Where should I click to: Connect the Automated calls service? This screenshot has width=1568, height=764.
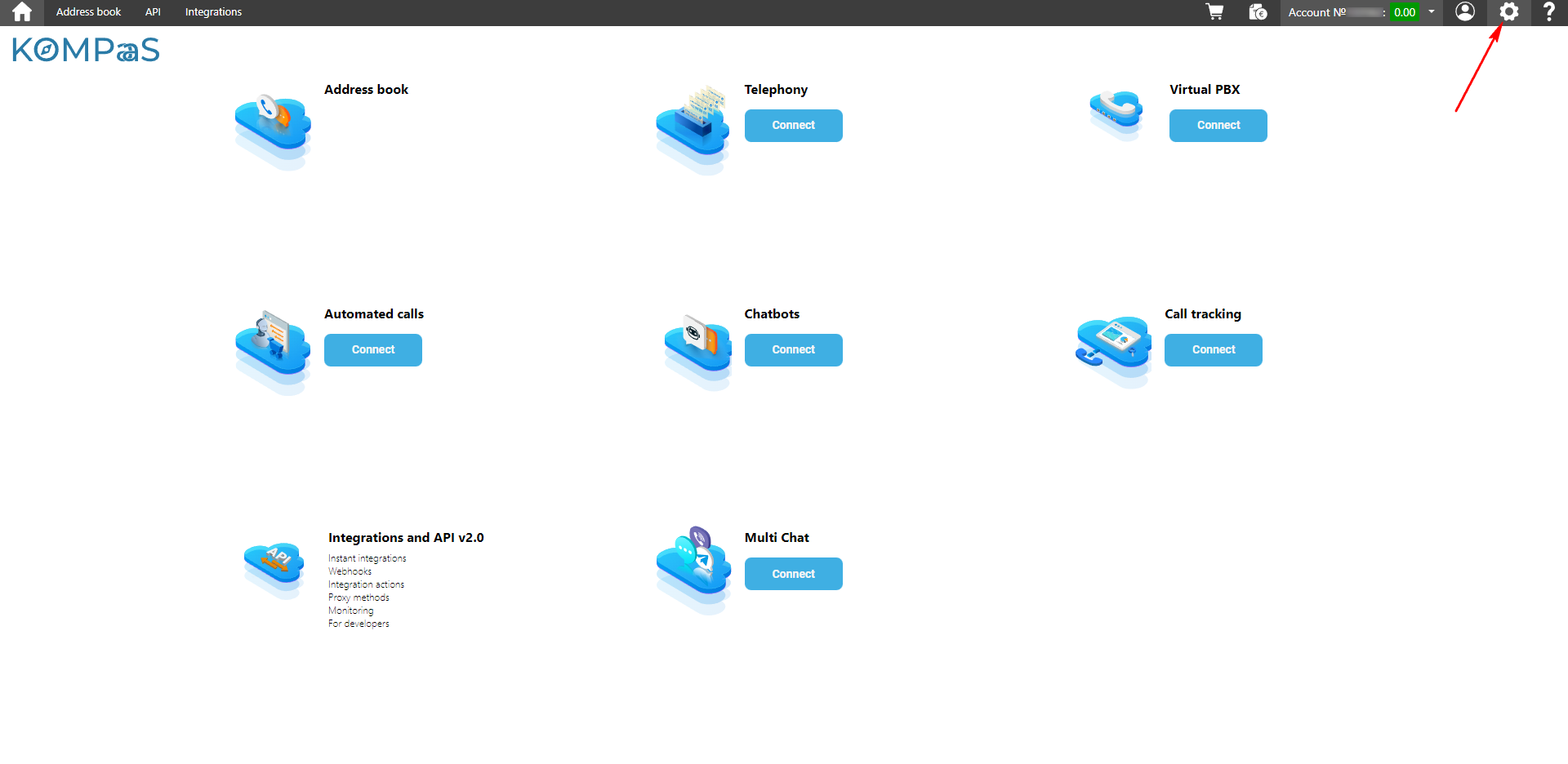[373, 350]
